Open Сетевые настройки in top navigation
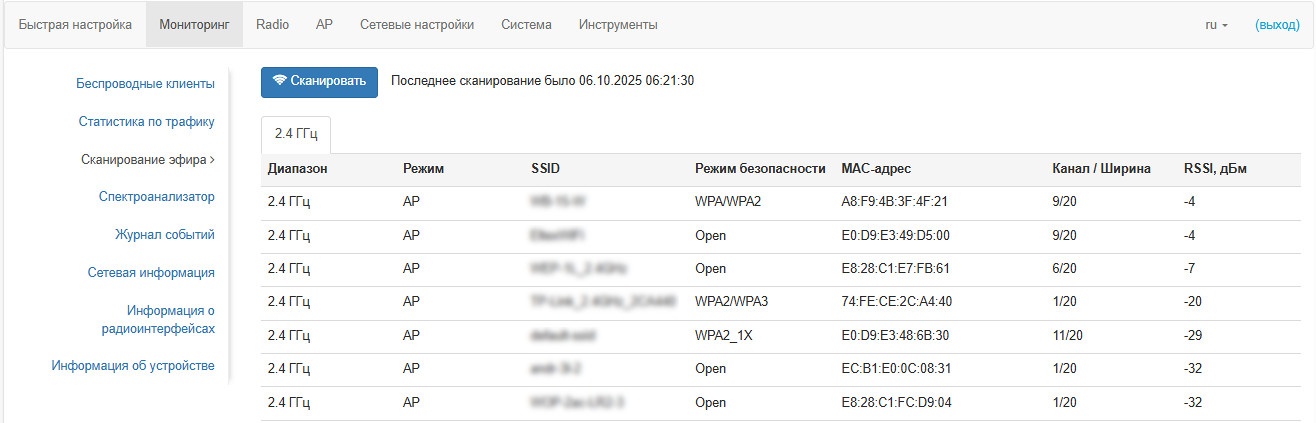The width and height of the screenshot is (1316, 423). point(417,25)
